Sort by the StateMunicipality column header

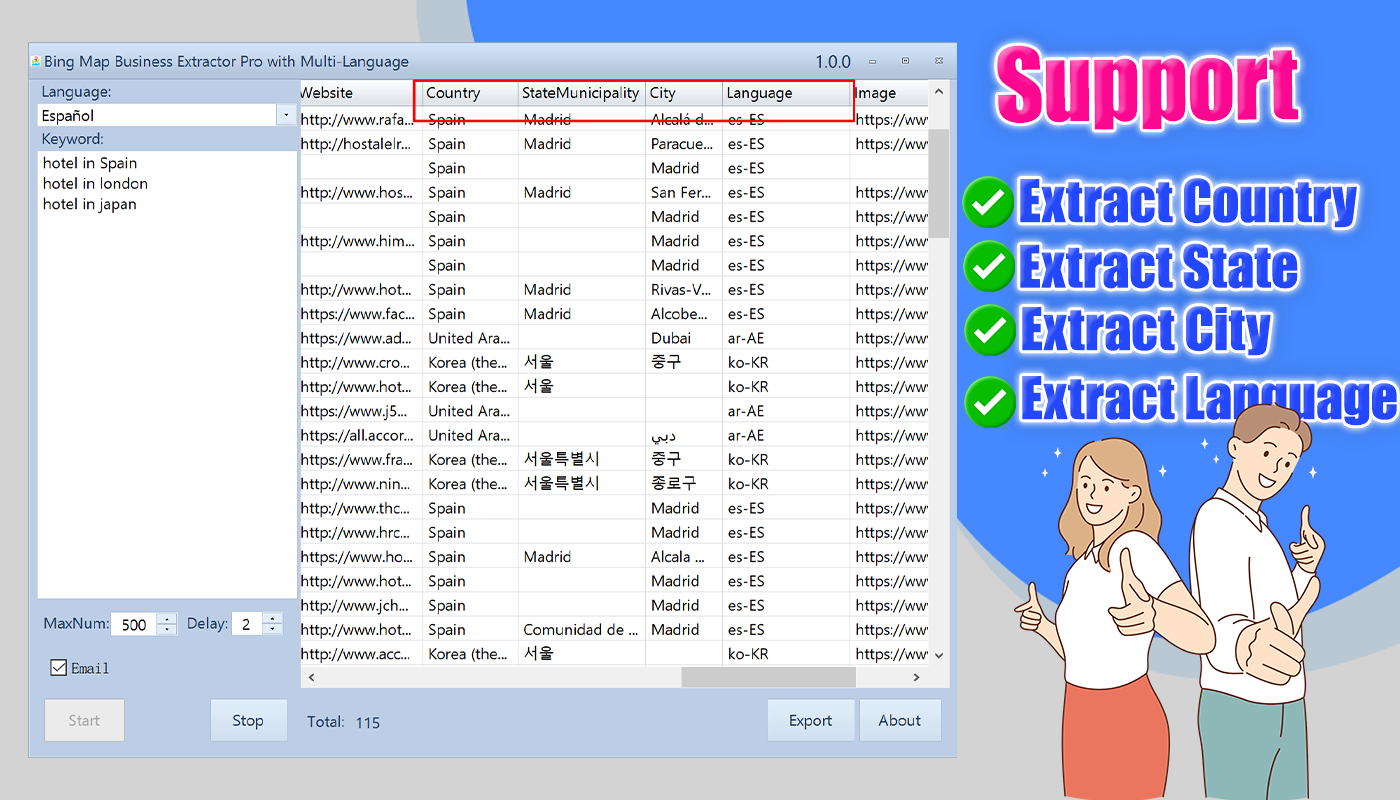tap(582, 93)
